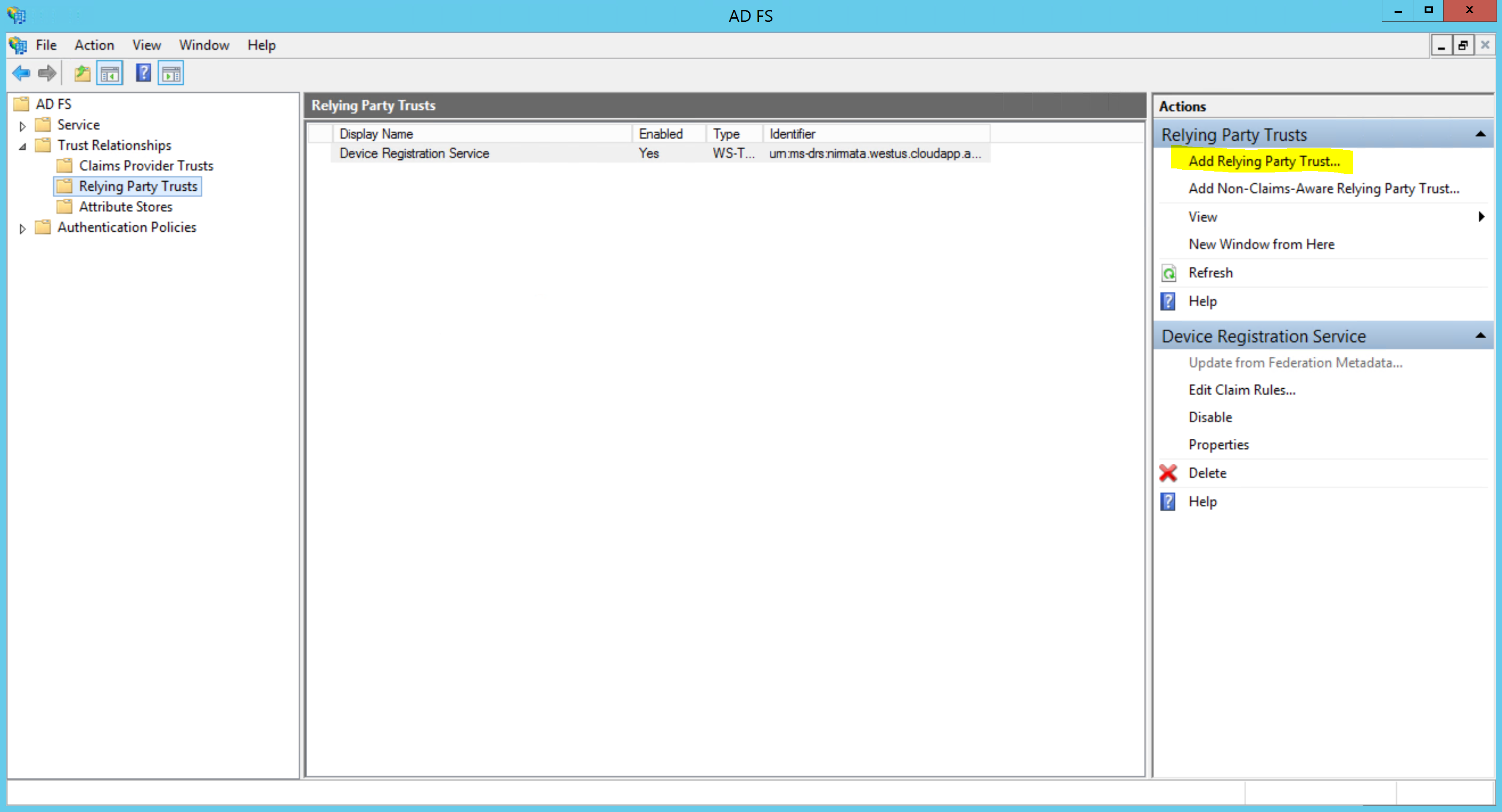Open the View menu in menu bar
The height and width of the screenshot is (812, 1502).
(147, 45)
